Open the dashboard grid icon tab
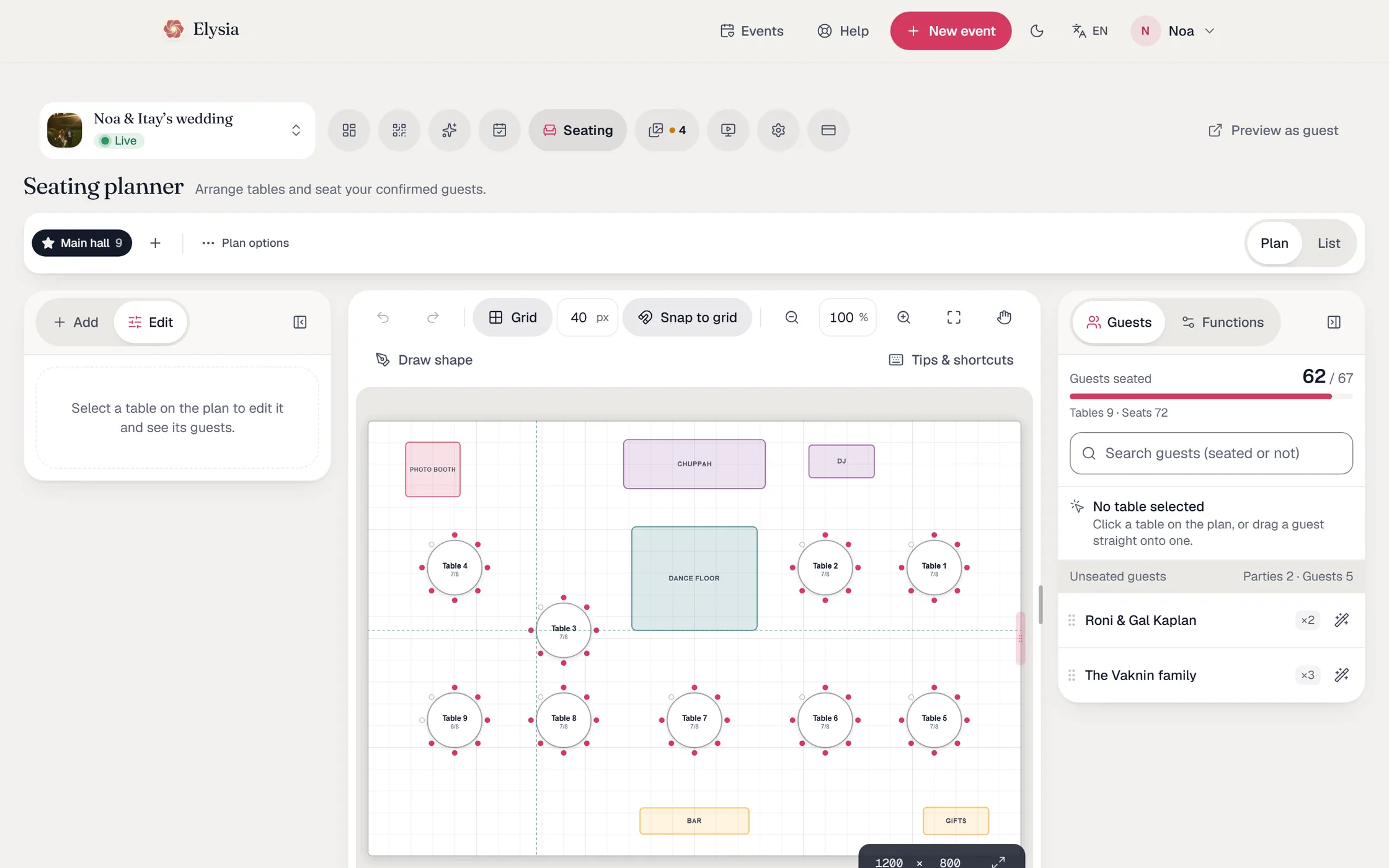Viewport: 1389px width, 868px height. click(349, 130)
